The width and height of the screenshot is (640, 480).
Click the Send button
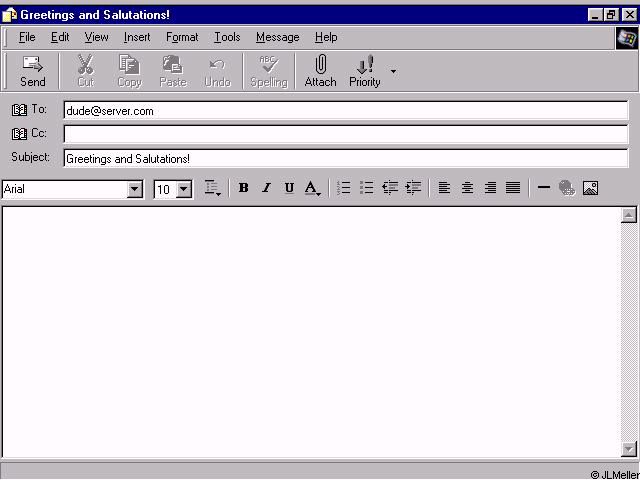click(x=33, y=71)
